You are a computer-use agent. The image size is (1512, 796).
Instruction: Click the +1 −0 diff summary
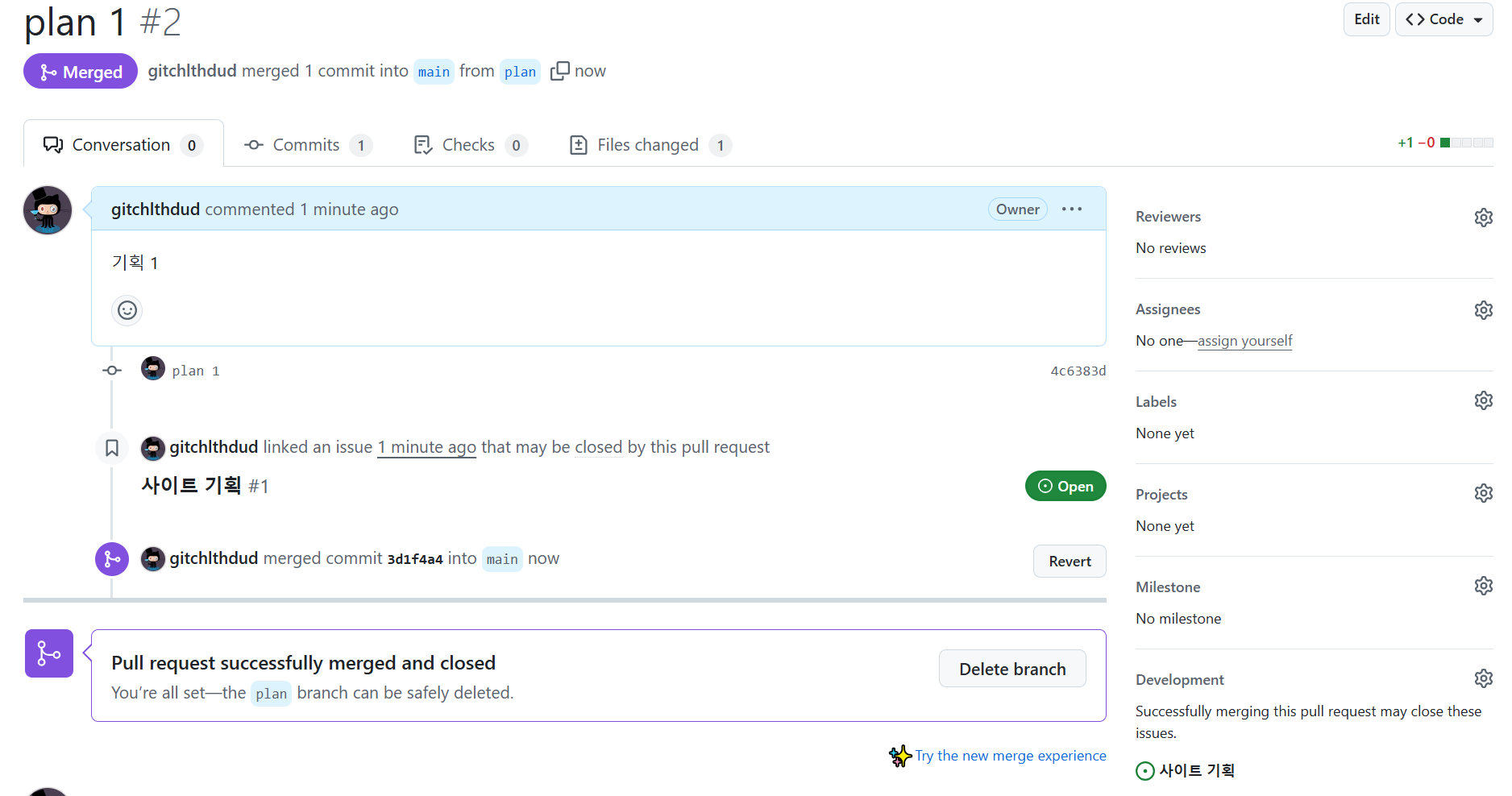pos(1416,143)
